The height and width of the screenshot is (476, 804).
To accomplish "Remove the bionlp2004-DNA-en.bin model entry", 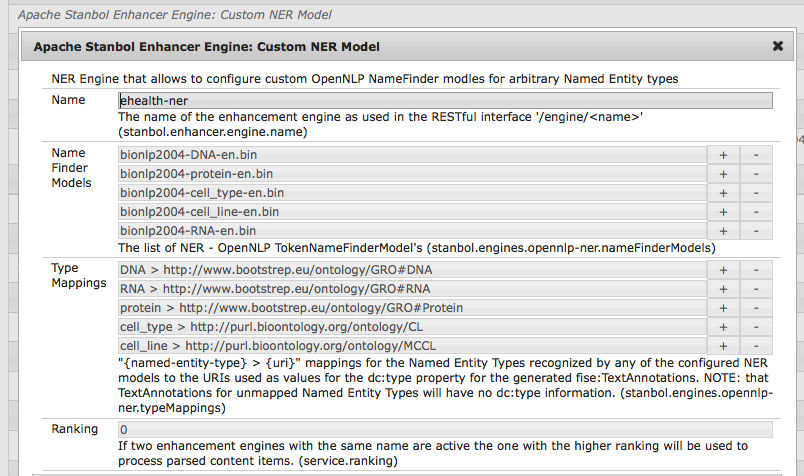I will coord(756,155).
